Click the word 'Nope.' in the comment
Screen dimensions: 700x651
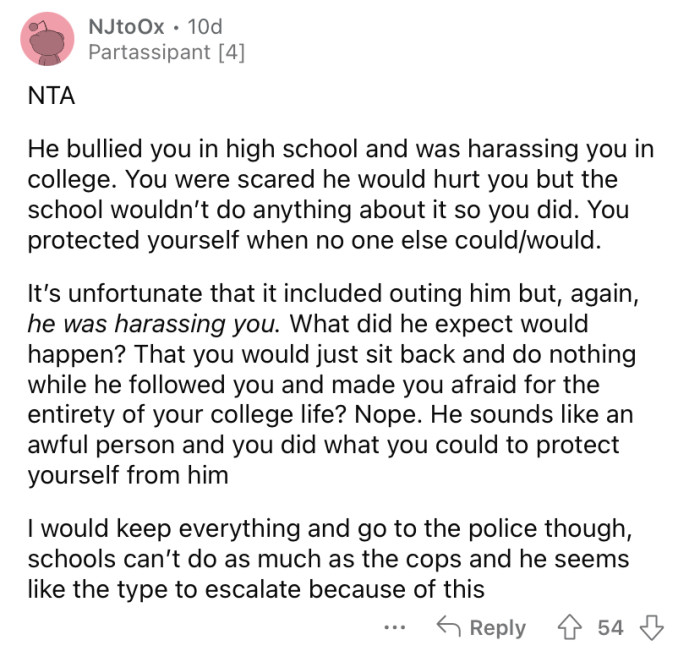[x=388, y=414]
